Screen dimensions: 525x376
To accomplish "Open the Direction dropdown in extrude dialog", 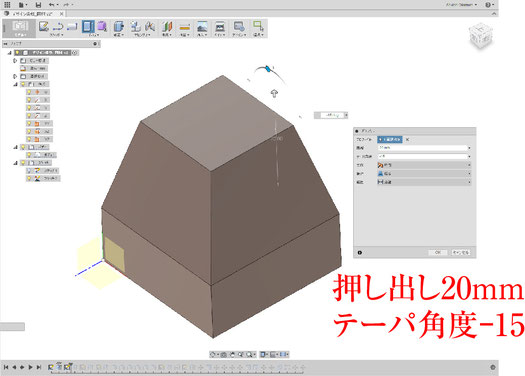I will pyautogui.click(x=424, y=165).
